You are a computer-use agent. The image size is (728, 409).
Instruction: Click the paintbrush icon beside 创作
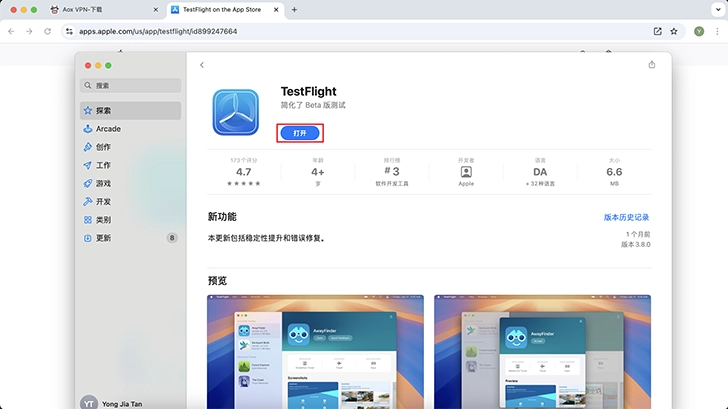88,147
